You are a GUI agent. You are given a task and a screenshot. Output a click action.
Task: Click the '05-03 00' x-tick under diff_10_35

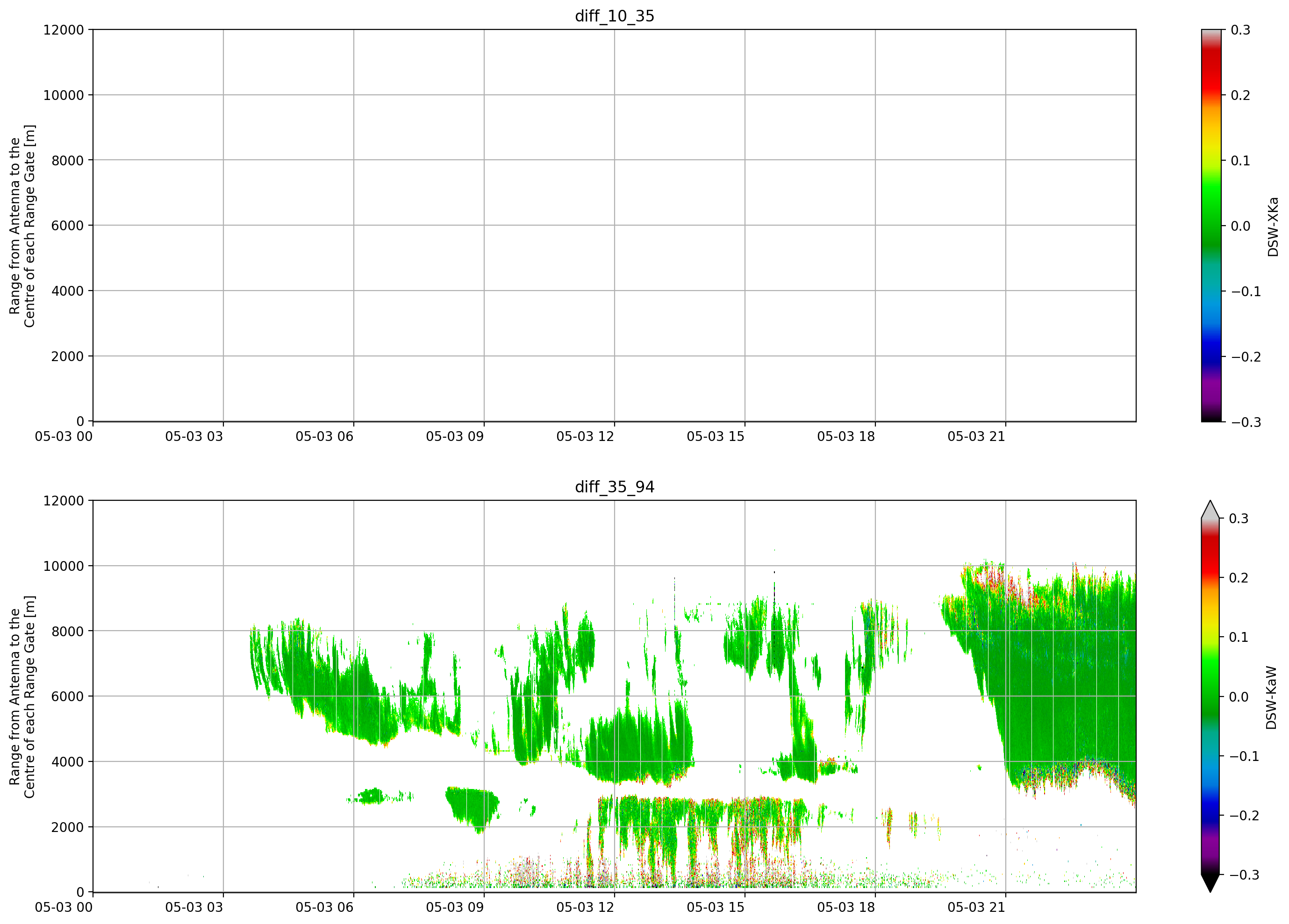(64, 436)
